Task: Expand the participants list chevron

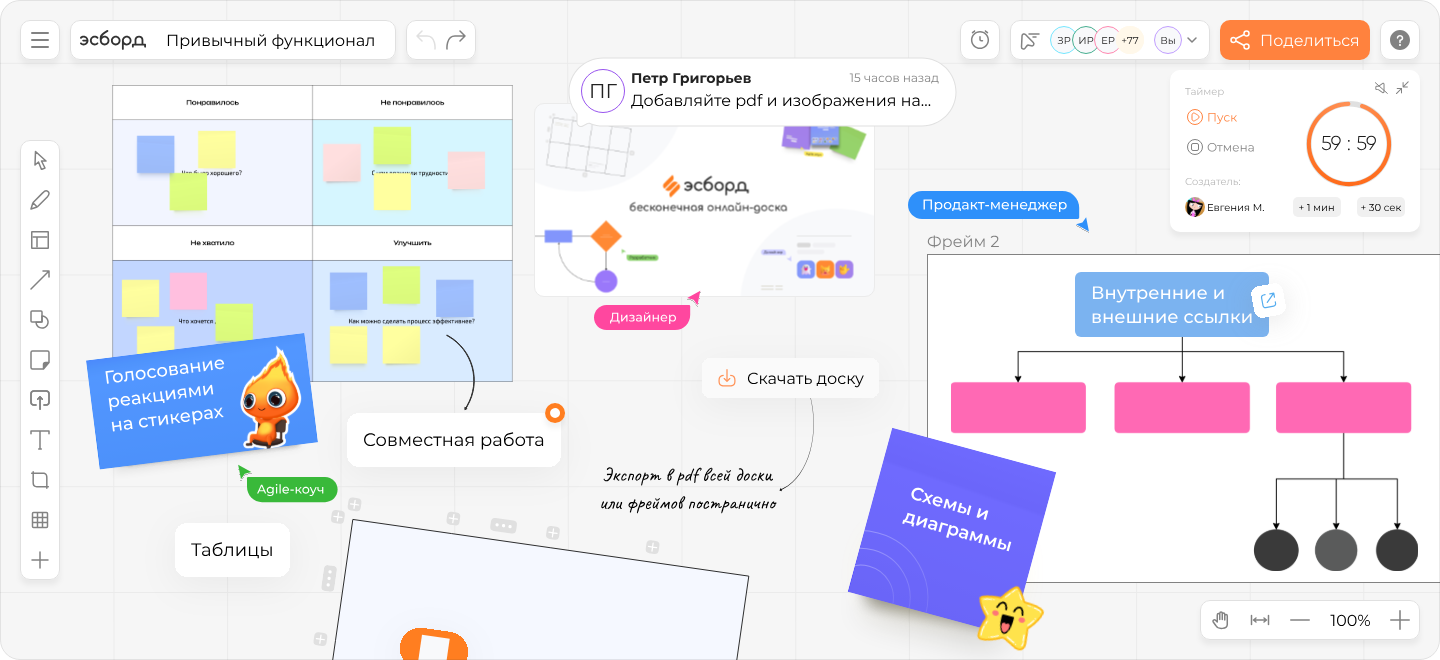Action: point(1192,40)
